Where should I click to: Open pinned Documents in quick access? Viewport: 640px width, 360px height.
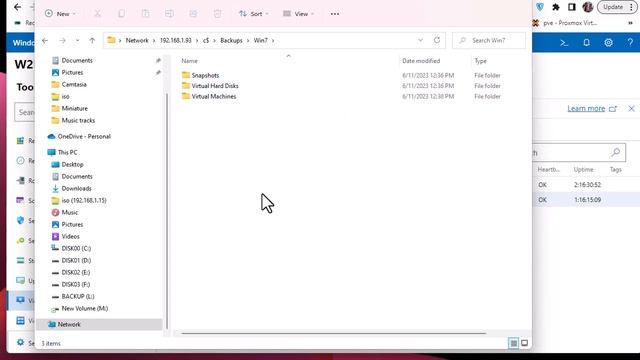(77, 60)
